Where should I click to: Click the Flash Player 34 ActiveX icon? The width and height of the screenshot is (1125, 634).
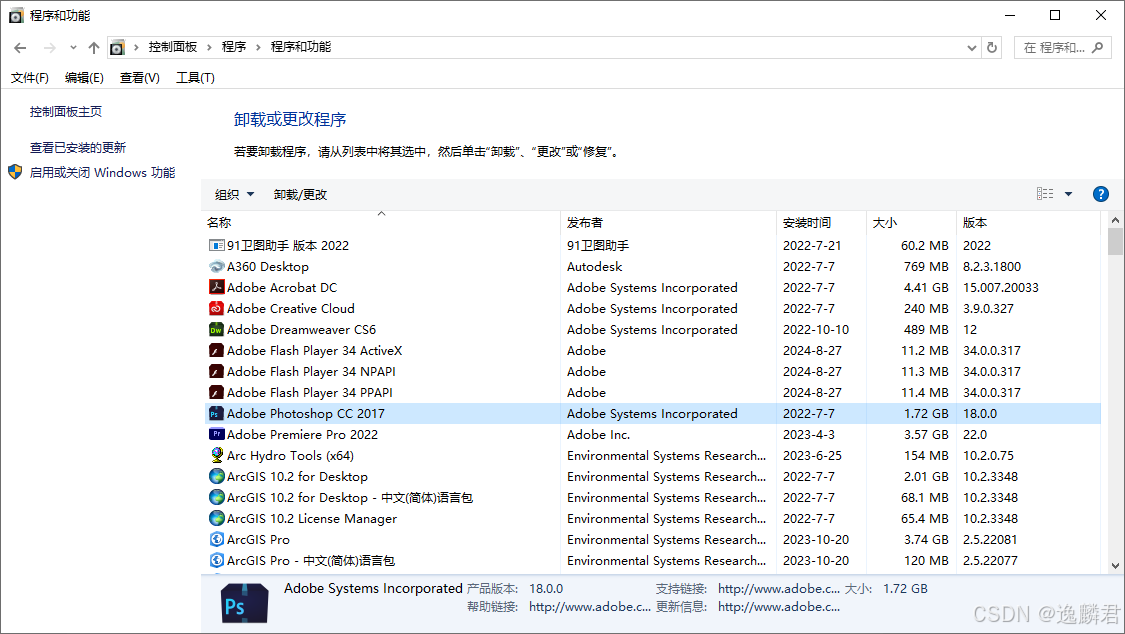click(216, 350)
